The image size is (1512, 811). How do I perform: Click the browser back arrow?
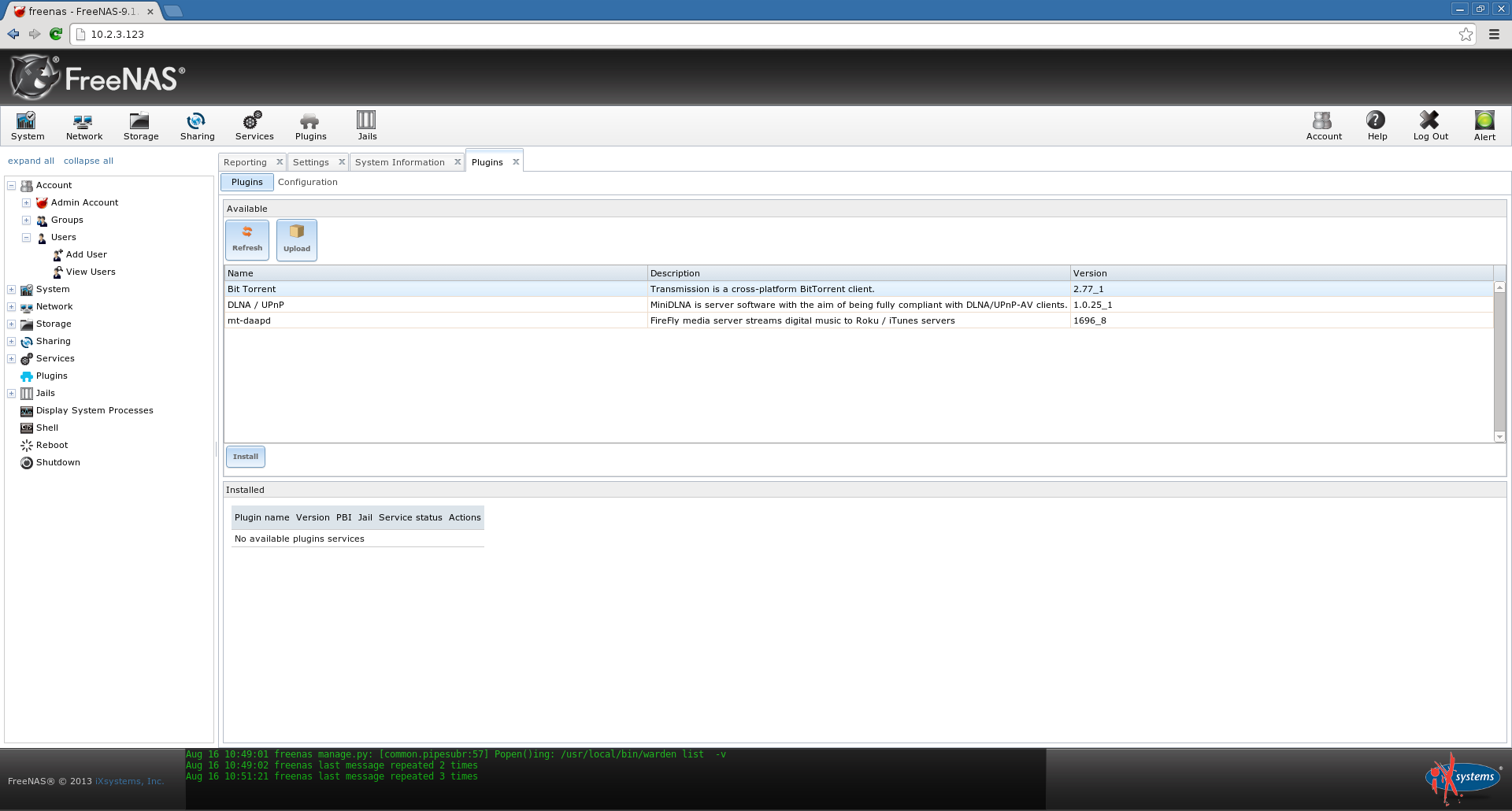coord(13,34)
